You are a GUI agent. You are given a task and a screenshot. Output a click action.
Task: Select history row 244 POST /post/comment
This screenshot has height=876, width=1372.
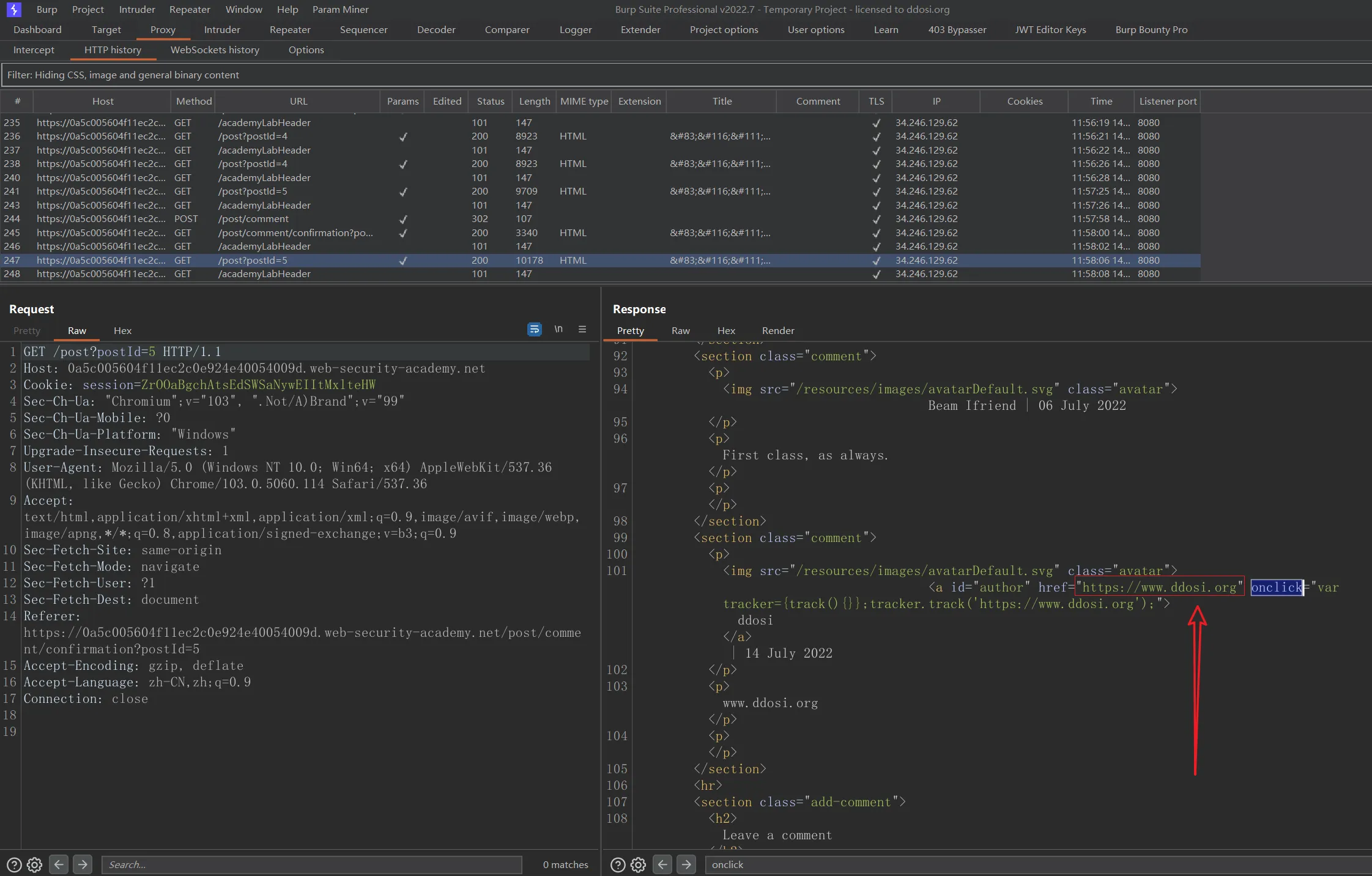click(x=599, y=219)
